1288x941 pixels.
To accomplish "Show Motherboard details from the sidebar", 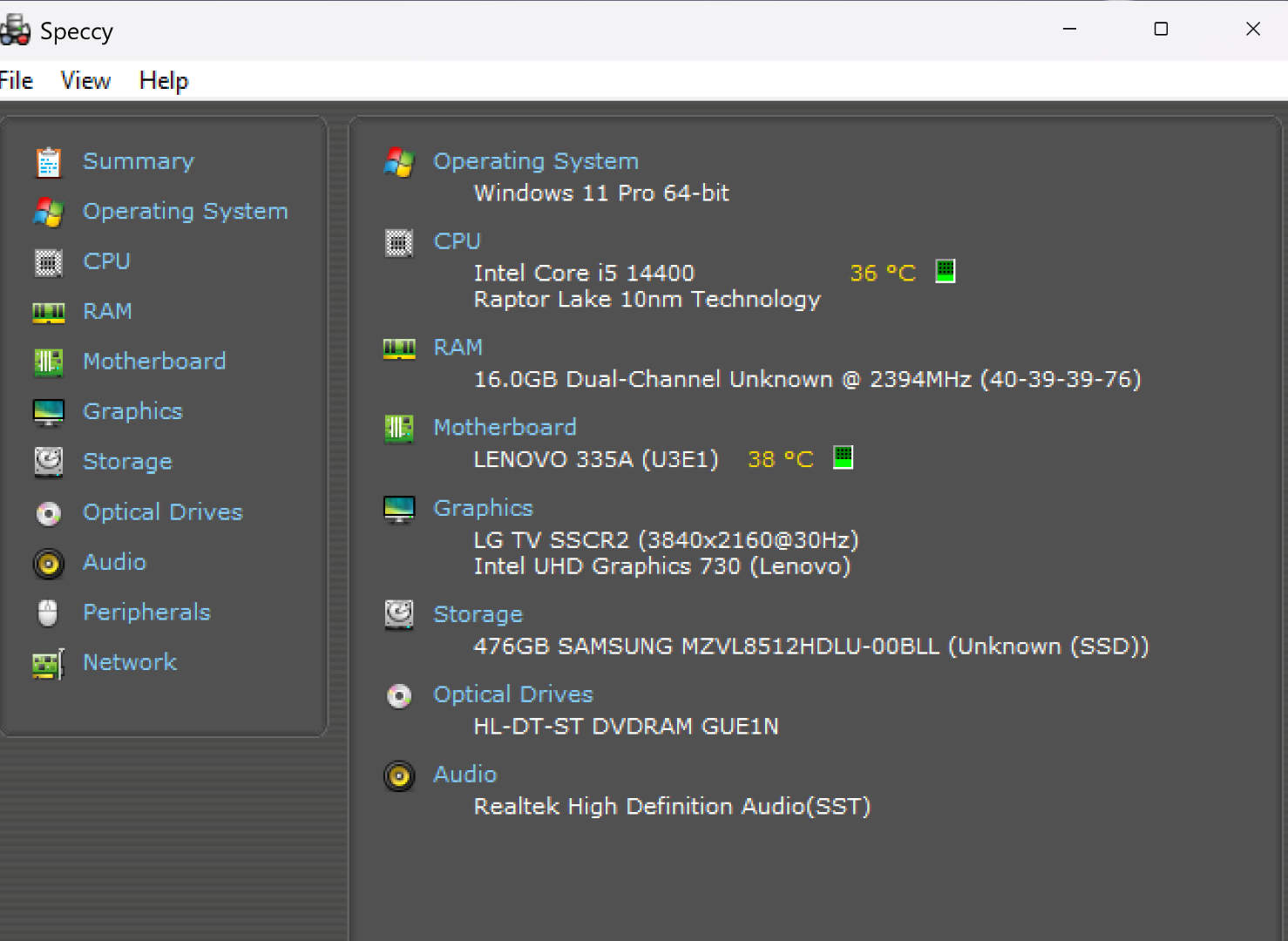I will tap(154, 362).
